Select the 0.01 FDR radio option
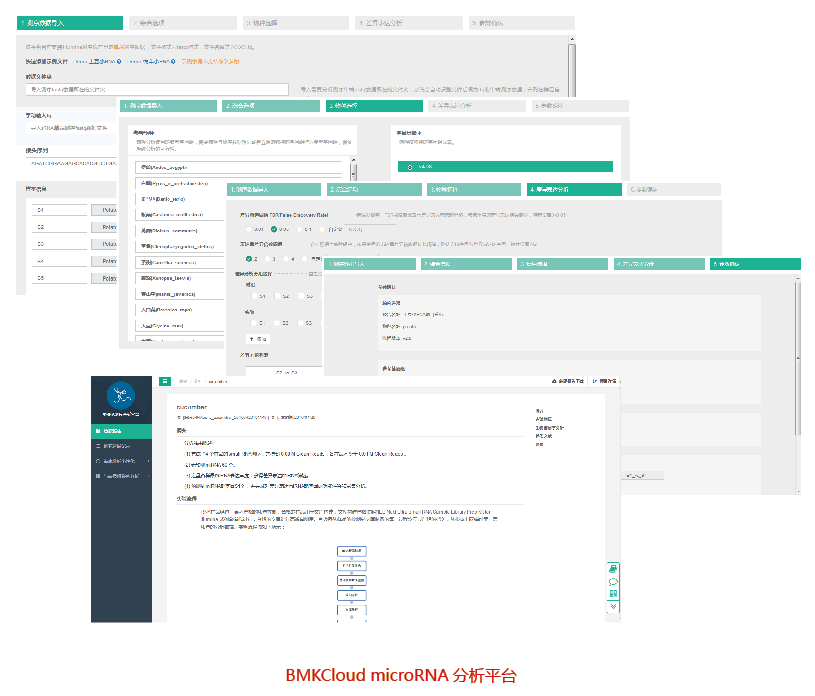Screen dimensions: 815x696 250,229
